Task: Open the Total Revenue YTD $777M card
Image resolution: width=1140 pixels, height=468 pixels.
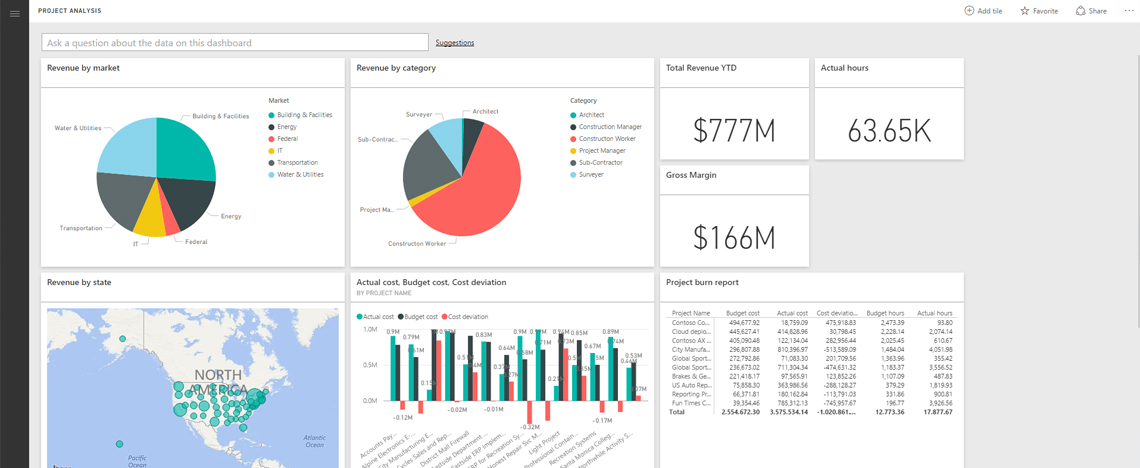Action: 734,109
